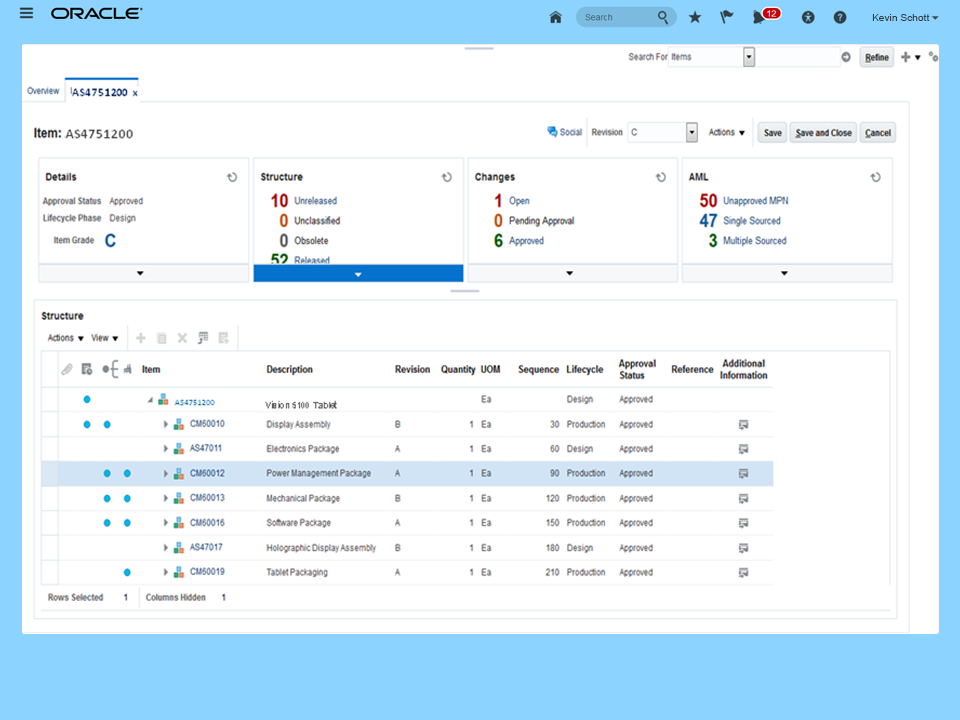Select the AS4751200 tab
This screenshot has height=720, width=960.
[99, 92]
